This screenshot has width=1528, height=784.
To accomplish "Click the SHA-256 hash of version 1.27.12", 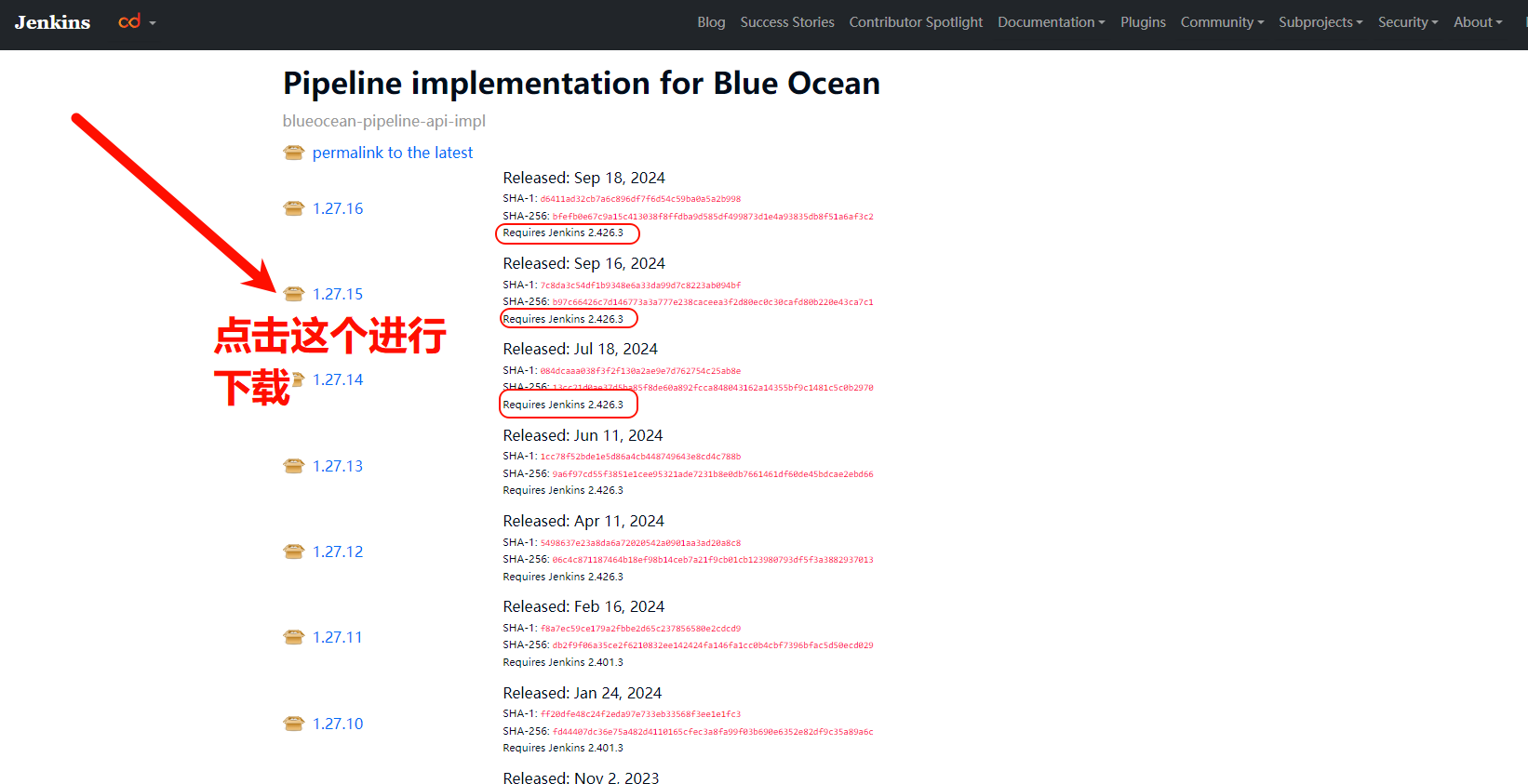I will click(x=713, y=560).
